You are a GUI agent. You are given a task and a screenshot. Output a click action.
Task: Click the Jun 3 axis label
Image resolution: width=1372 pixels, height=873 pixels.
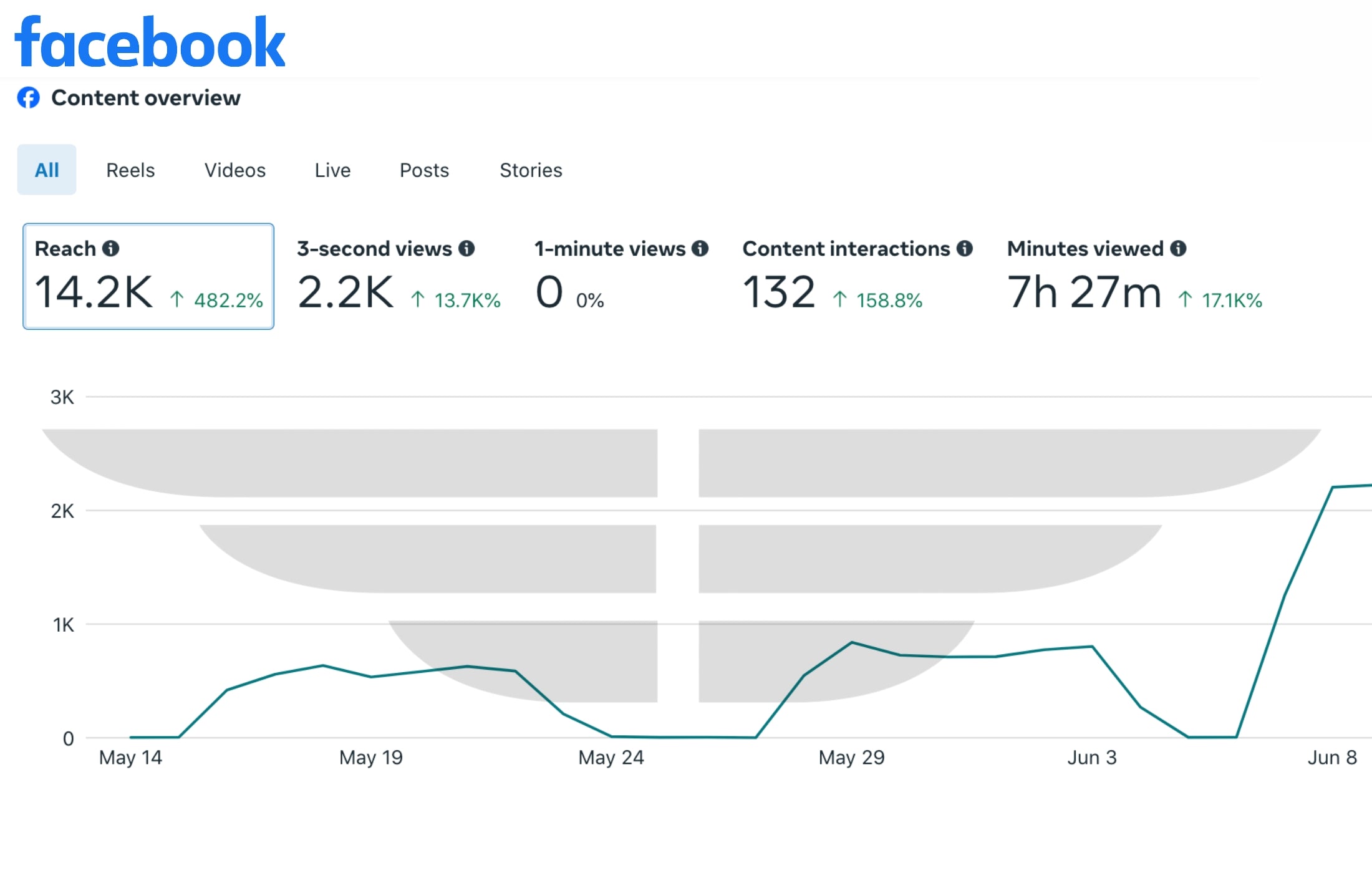click(x=1092, y=758)
